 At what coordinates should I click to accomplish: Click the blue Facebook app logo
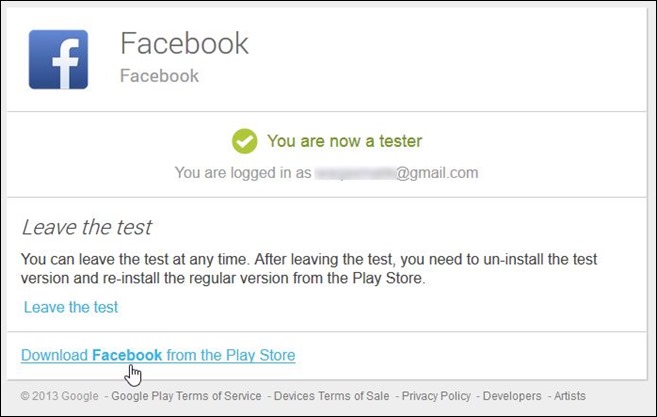58,59
